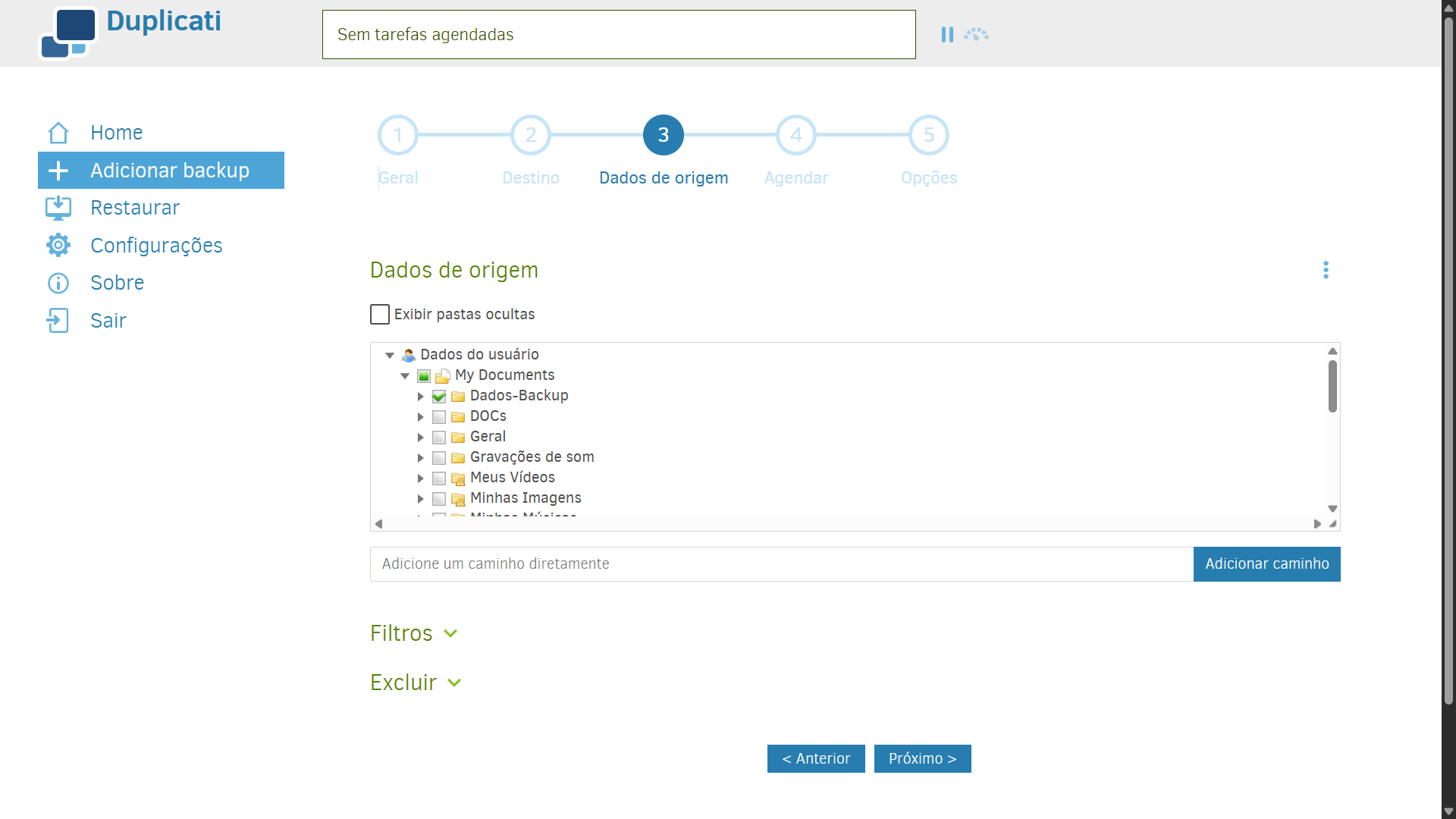Click the Sobre info icon
1456x819 pixels.
[x=58, y=283]
